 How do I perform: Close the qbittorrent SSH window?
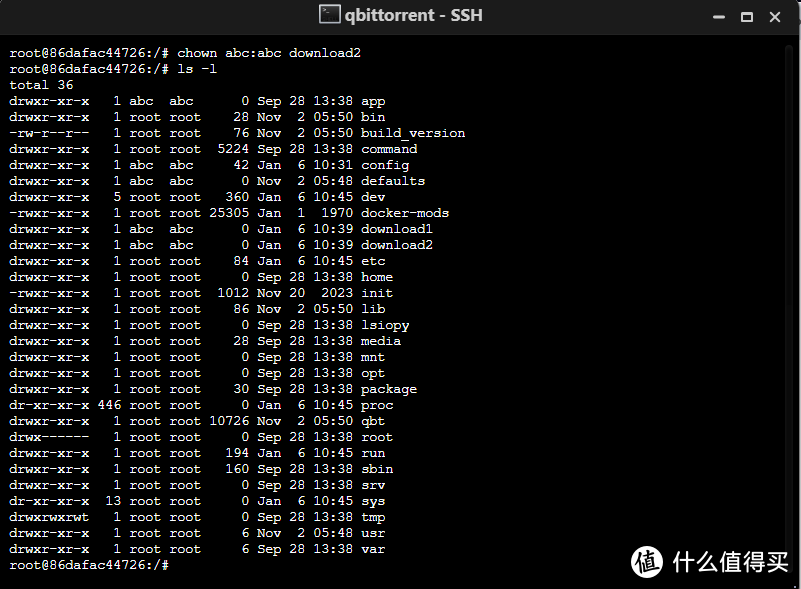[x=775, y=17]
